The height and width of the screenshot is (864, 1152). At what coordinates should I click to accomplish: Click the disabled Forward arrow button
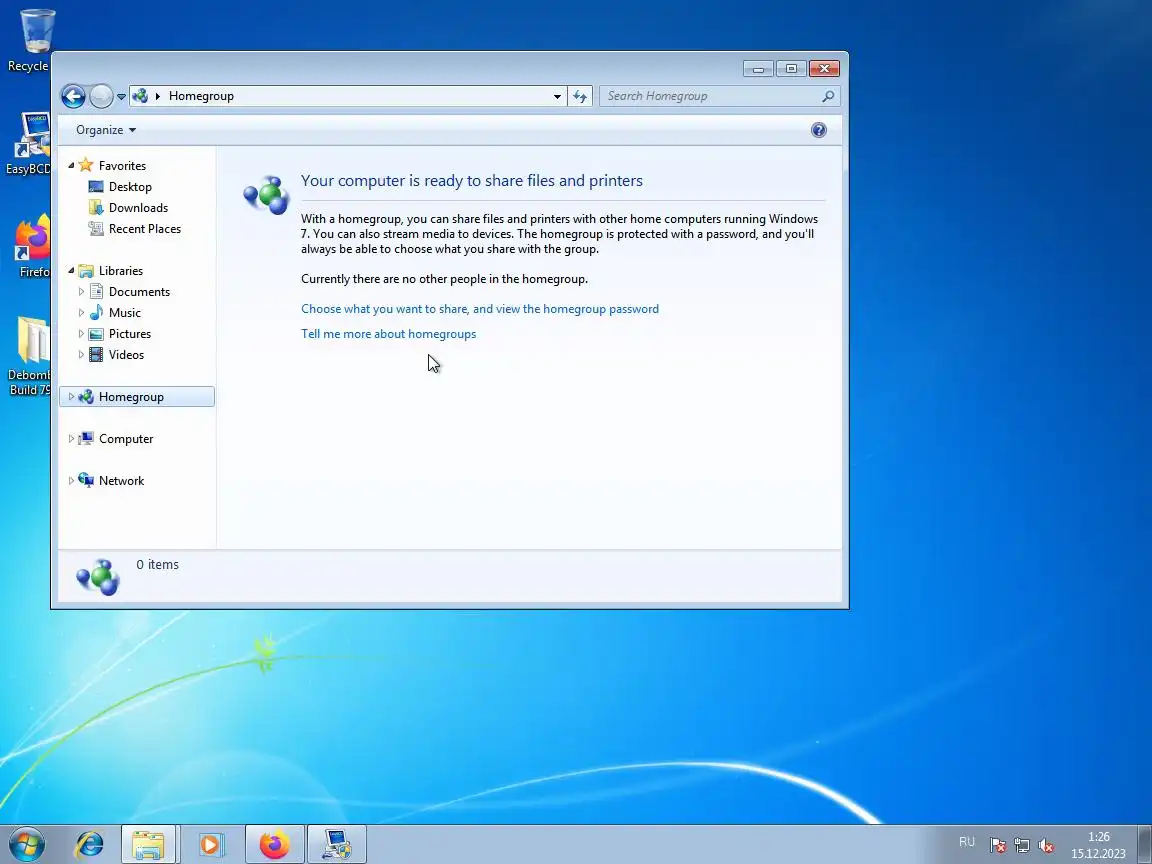coord(101,96)
